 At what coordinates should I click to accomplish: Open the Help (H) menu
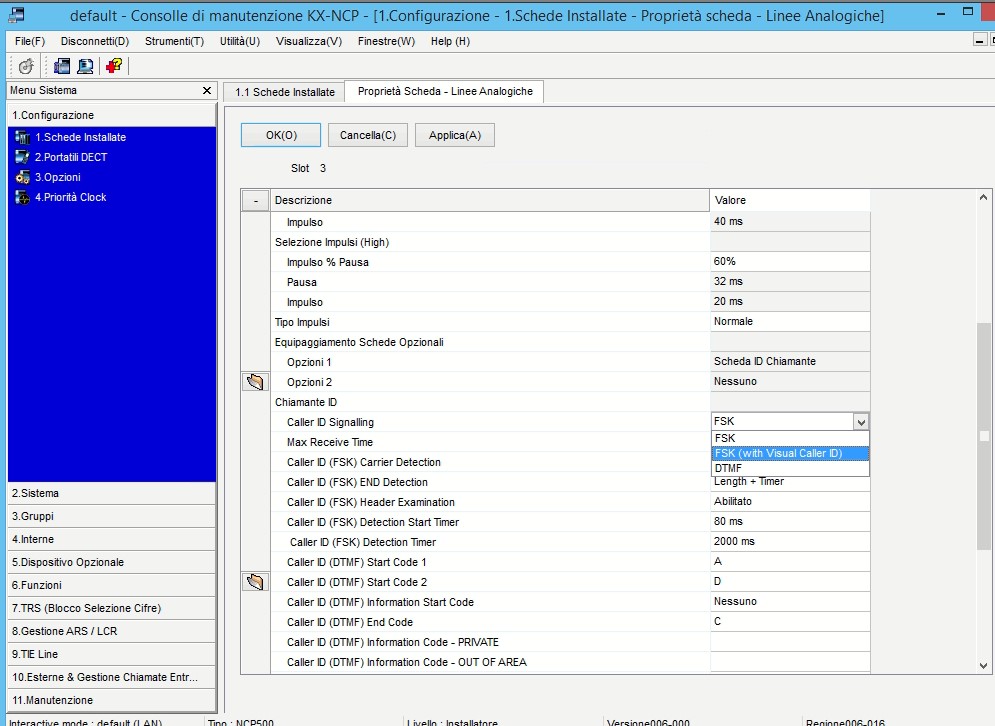[451, 41]
